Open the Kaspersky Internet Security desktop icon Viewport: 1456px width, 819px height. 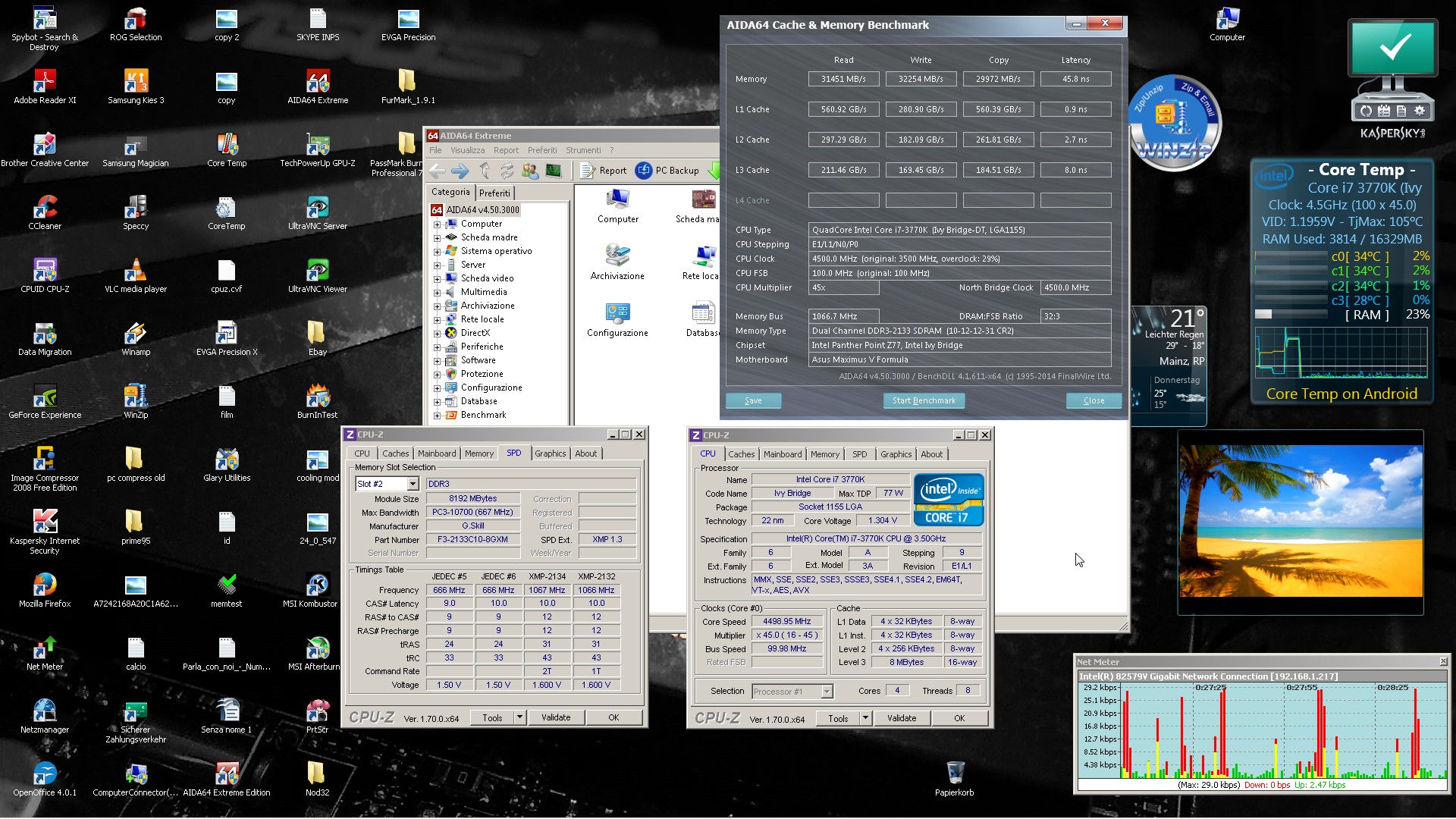click(x=45, y=532)
